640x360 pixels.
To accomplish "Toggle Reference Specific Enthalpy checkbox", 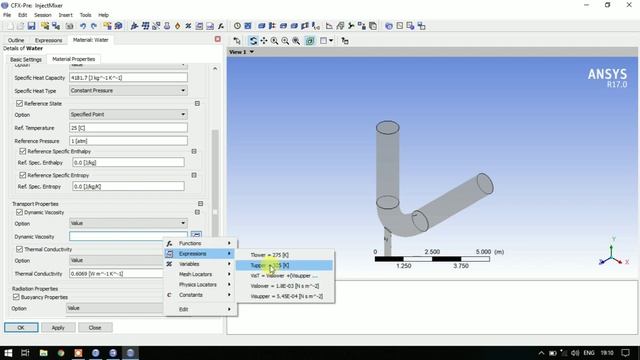I will 22,151.
